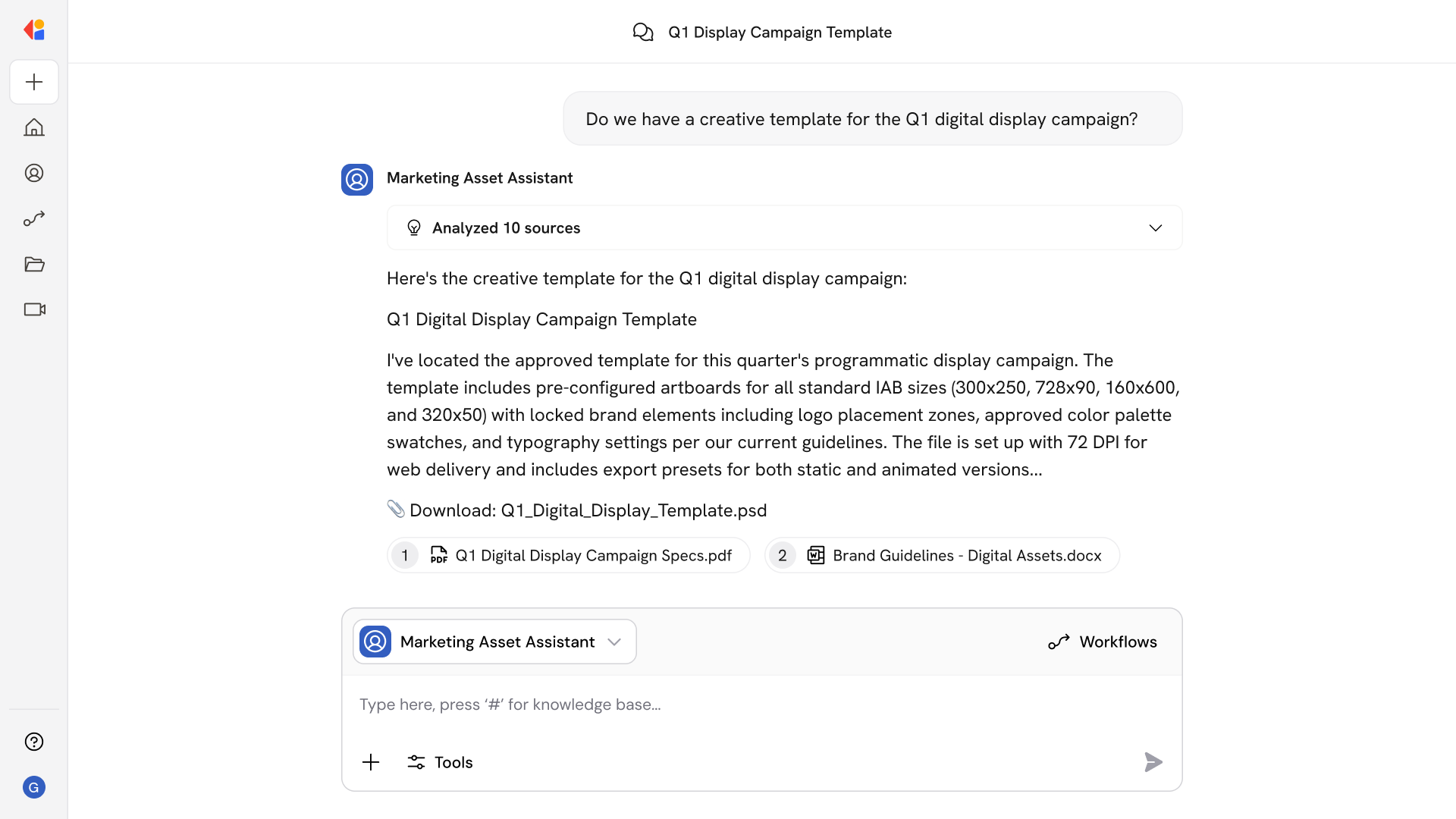Expand the Analyzed 10 sources panel
This screenshot has width=1456, height=819.
[x=506, y=227]
